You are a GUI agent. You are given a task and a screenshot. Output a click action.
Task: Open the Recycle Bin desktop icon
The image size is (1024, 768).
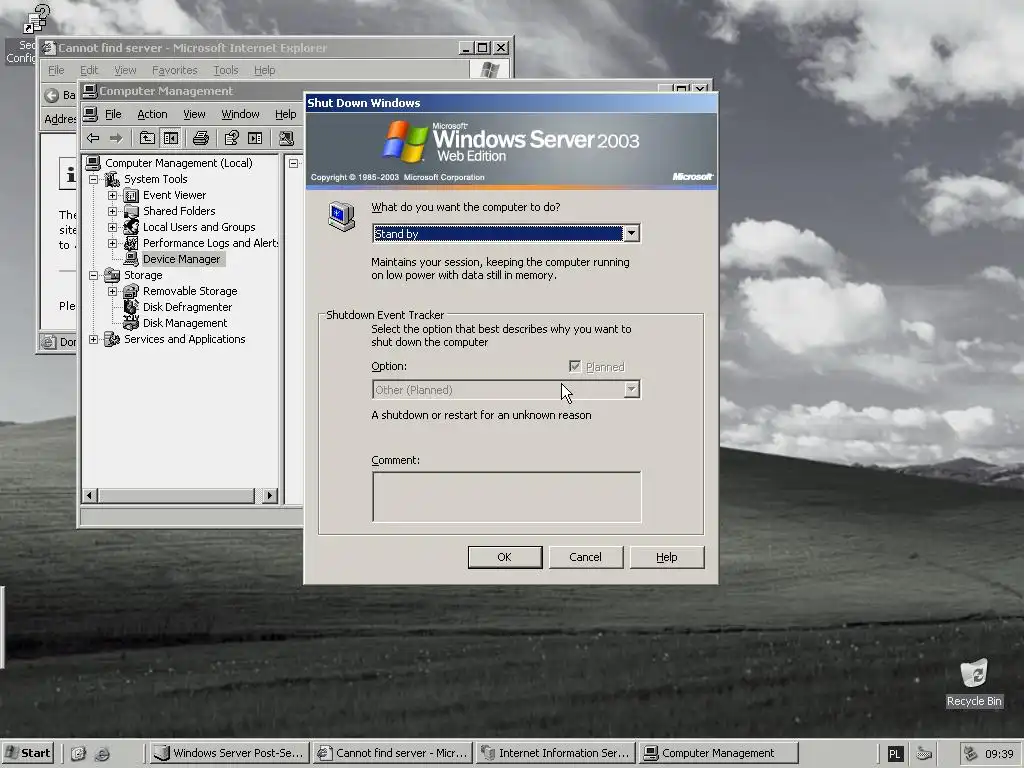974,674
